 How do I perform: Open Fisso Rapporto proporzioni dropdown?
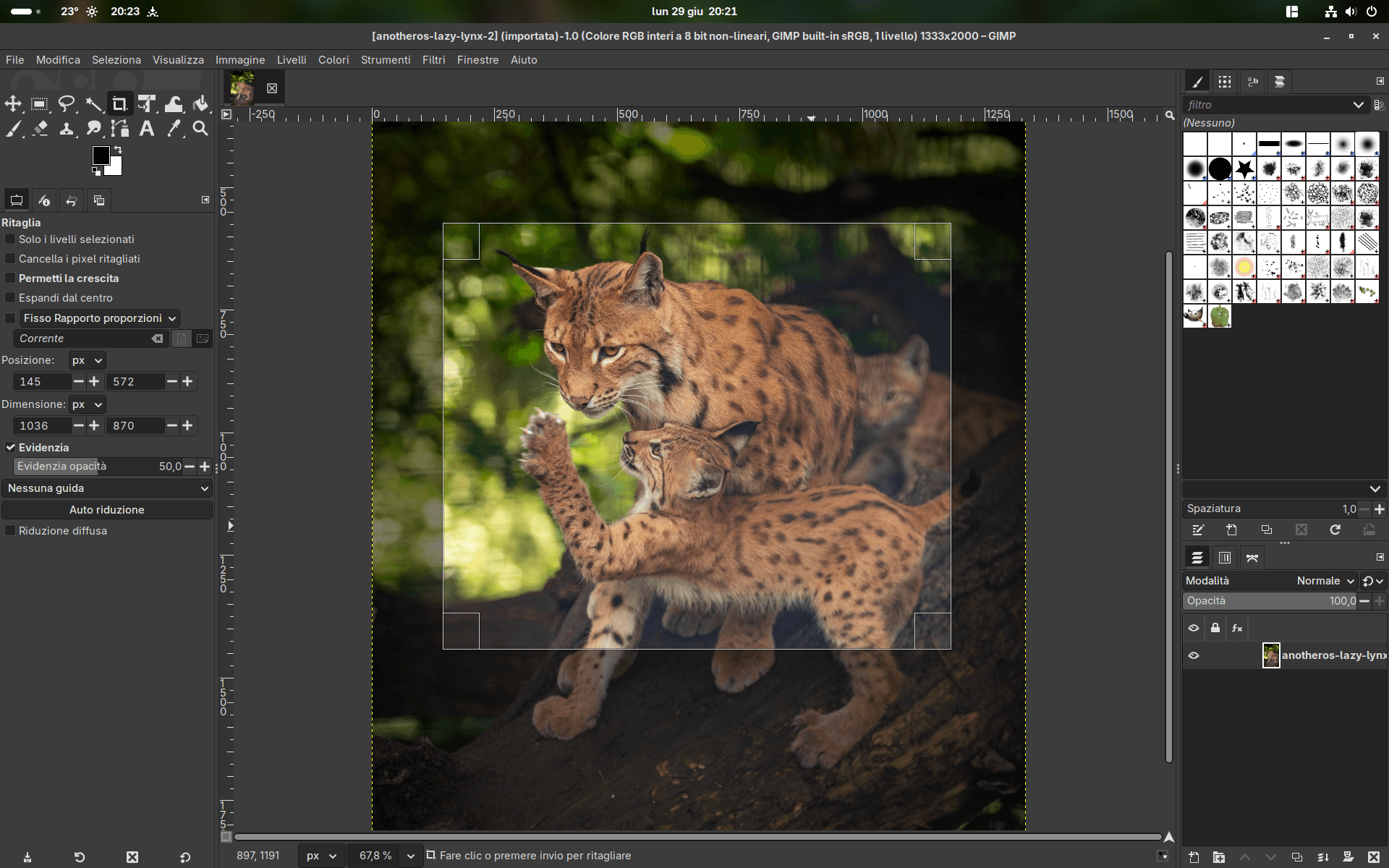tap(100, 318)
